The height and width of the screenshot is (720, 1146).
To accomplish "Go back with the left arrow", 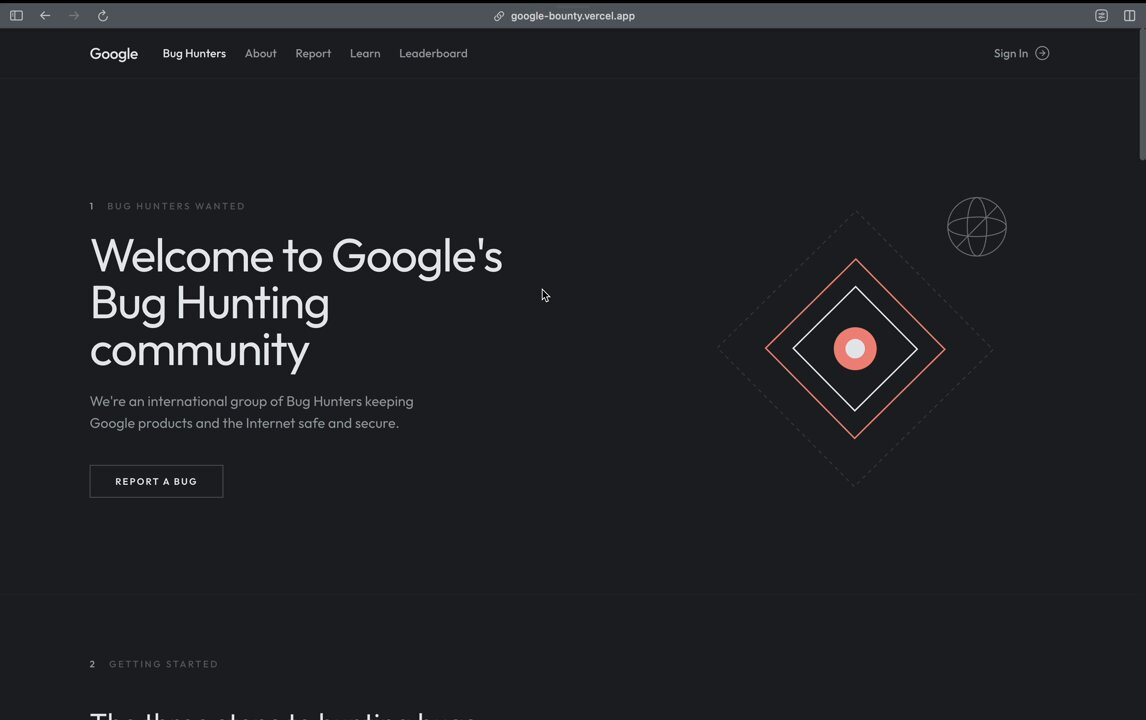I will pos(45,15).
